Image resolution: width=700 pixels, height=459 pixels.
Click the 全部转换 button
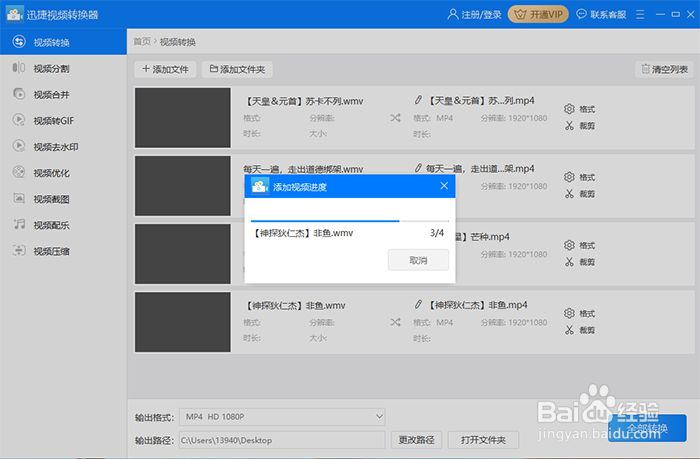click(647, 428)
